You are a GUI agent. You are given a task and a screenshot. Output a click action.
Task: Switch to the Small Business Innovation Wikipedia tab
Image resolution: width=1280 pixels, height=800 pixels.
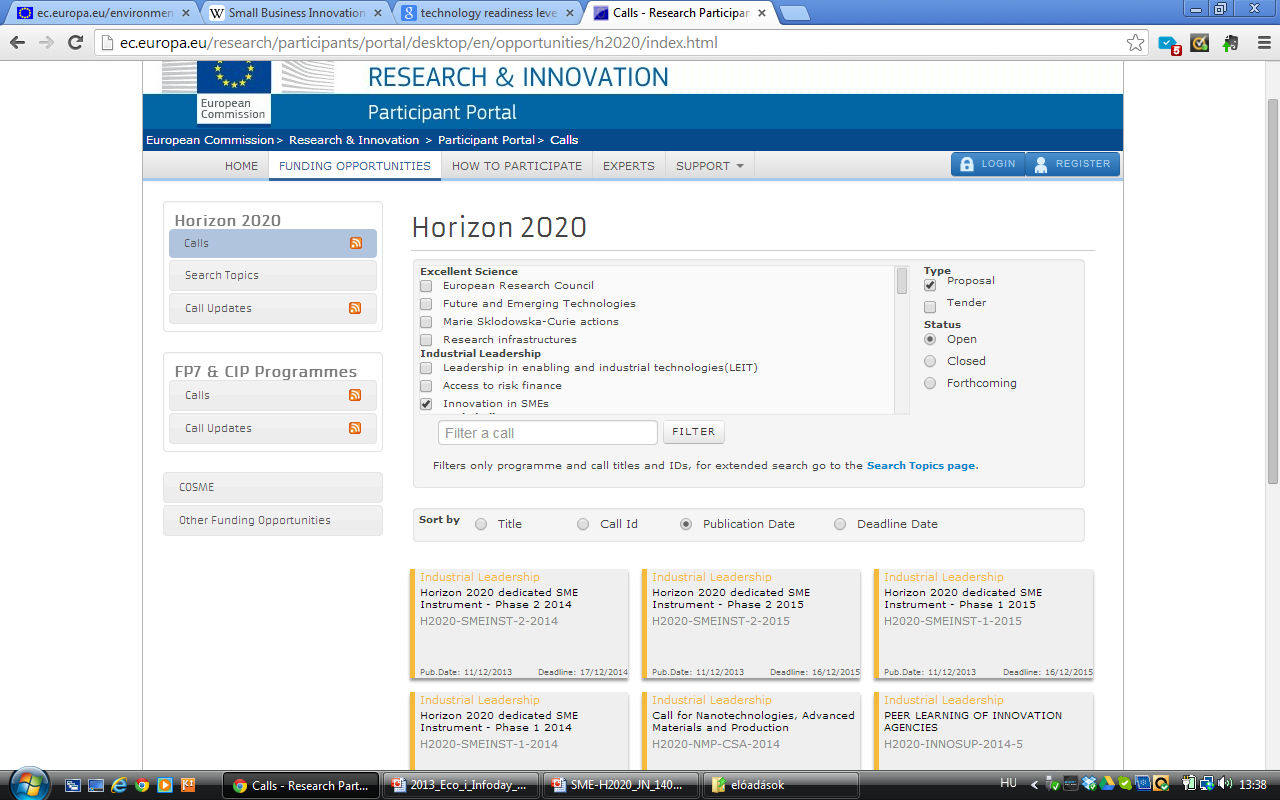pos(296,14)
